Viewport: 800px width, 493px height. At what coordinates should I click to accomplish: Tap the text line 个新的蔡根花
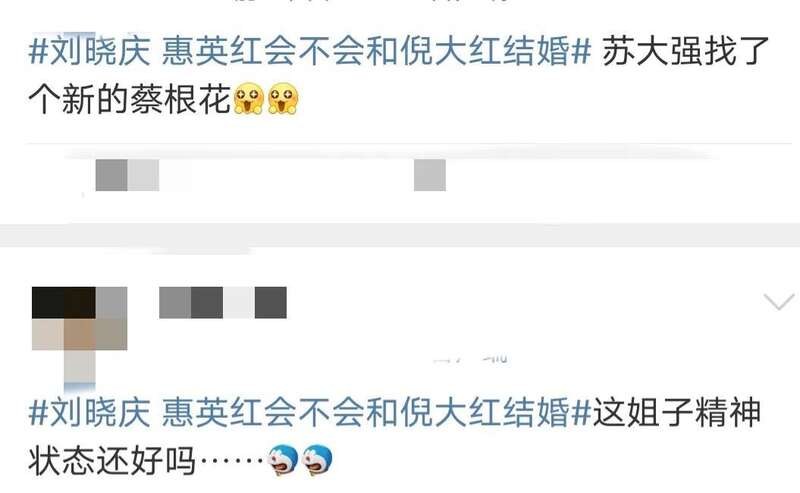[x=130, y=99]
